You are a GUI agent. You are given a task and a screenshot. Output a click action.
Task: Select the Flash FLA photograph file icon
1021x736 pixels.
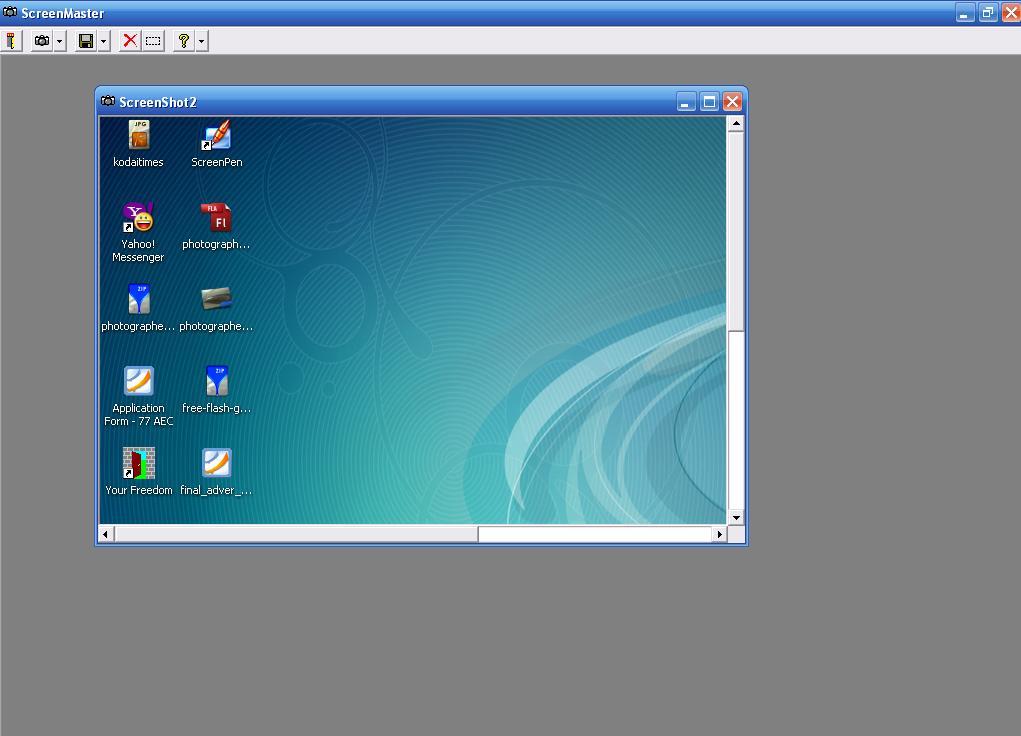(216, 217)
